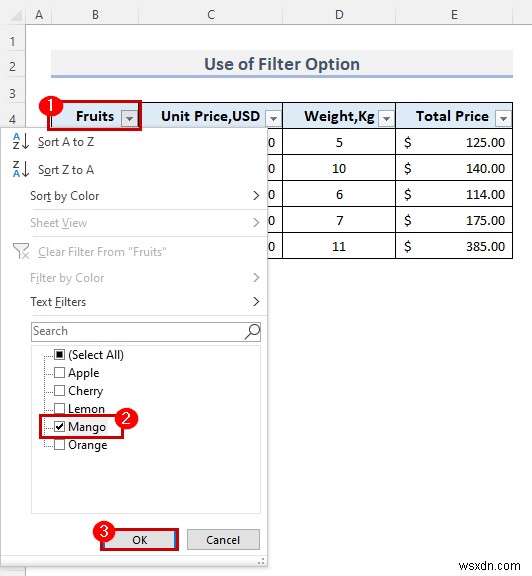Open the Total Price filter dropdown
Screen dimensions: 532x576
pyautogui.click(x=503, y=118)
